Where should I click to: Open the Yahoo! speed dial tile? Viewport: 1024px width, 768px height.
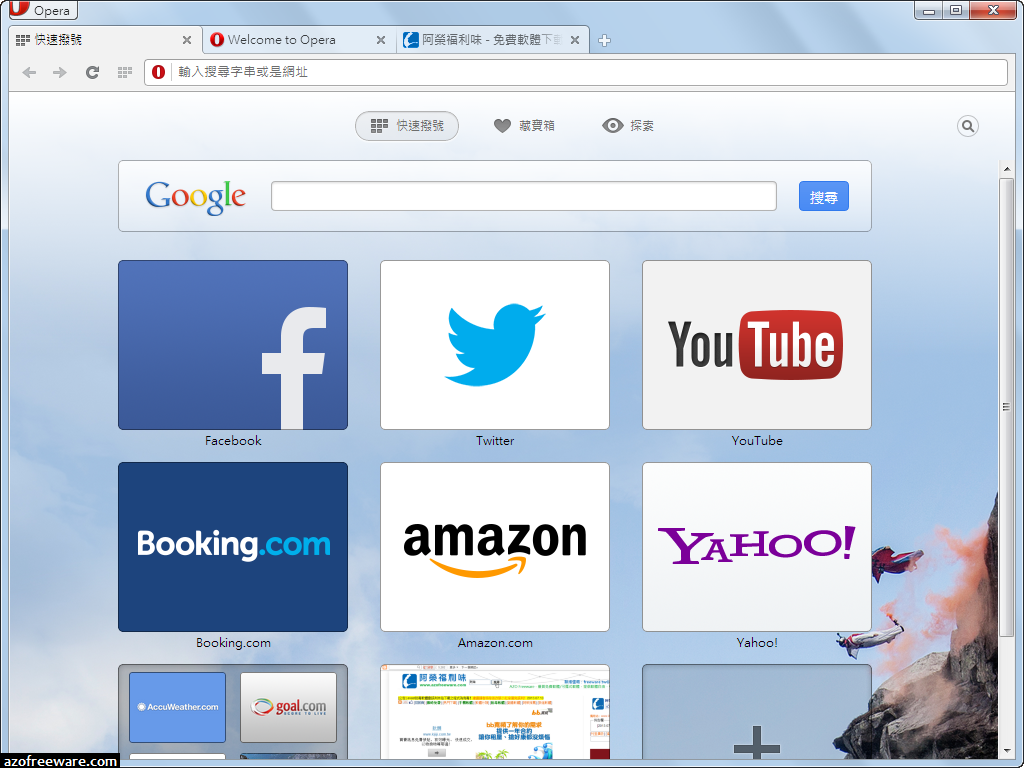[757, 547]
